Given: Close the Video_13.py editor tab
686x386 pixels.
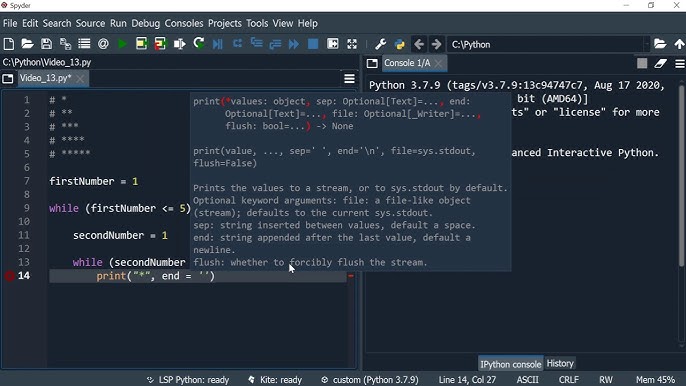Looking at the screenshot, I should 80,78.
